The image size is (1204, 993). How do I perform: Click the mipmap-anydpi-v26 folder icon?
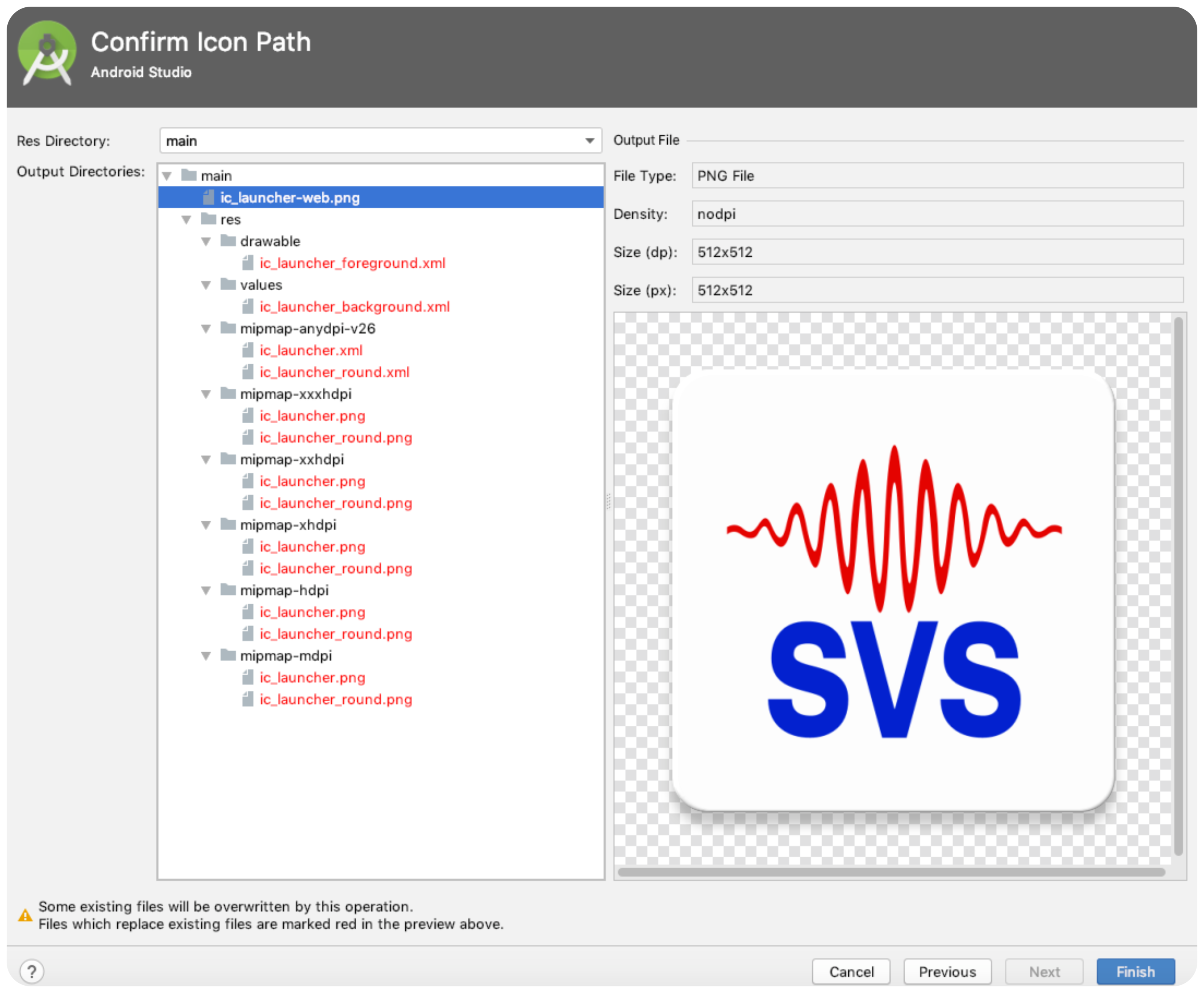[228, 328]
